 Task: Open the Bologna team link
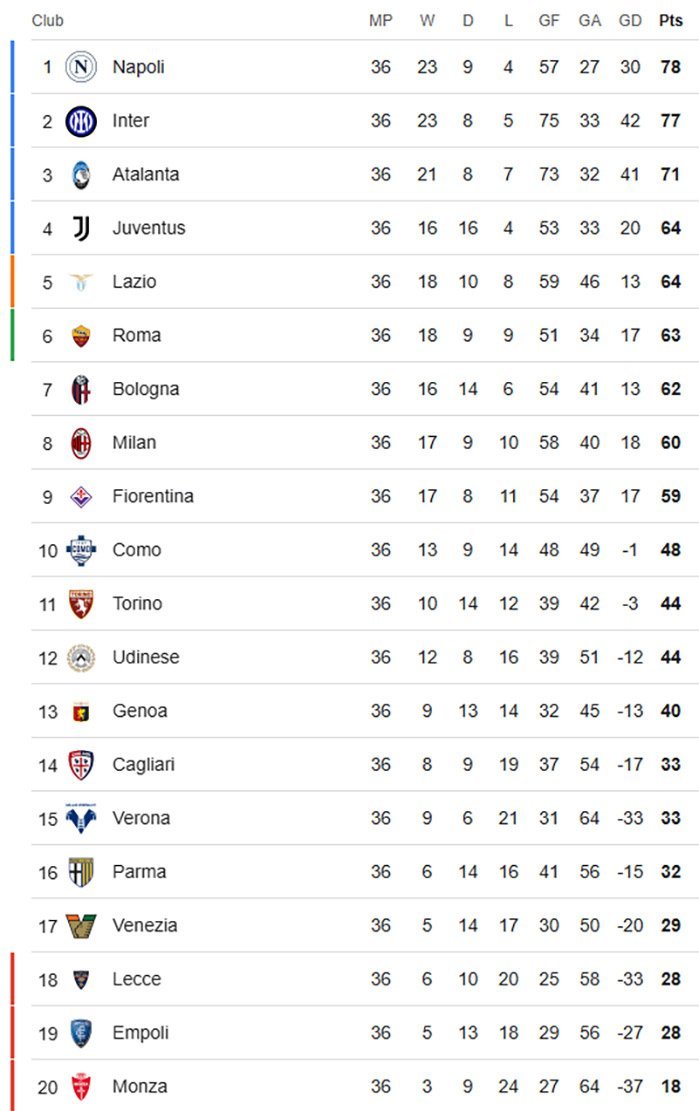click(x=145, y=389)
